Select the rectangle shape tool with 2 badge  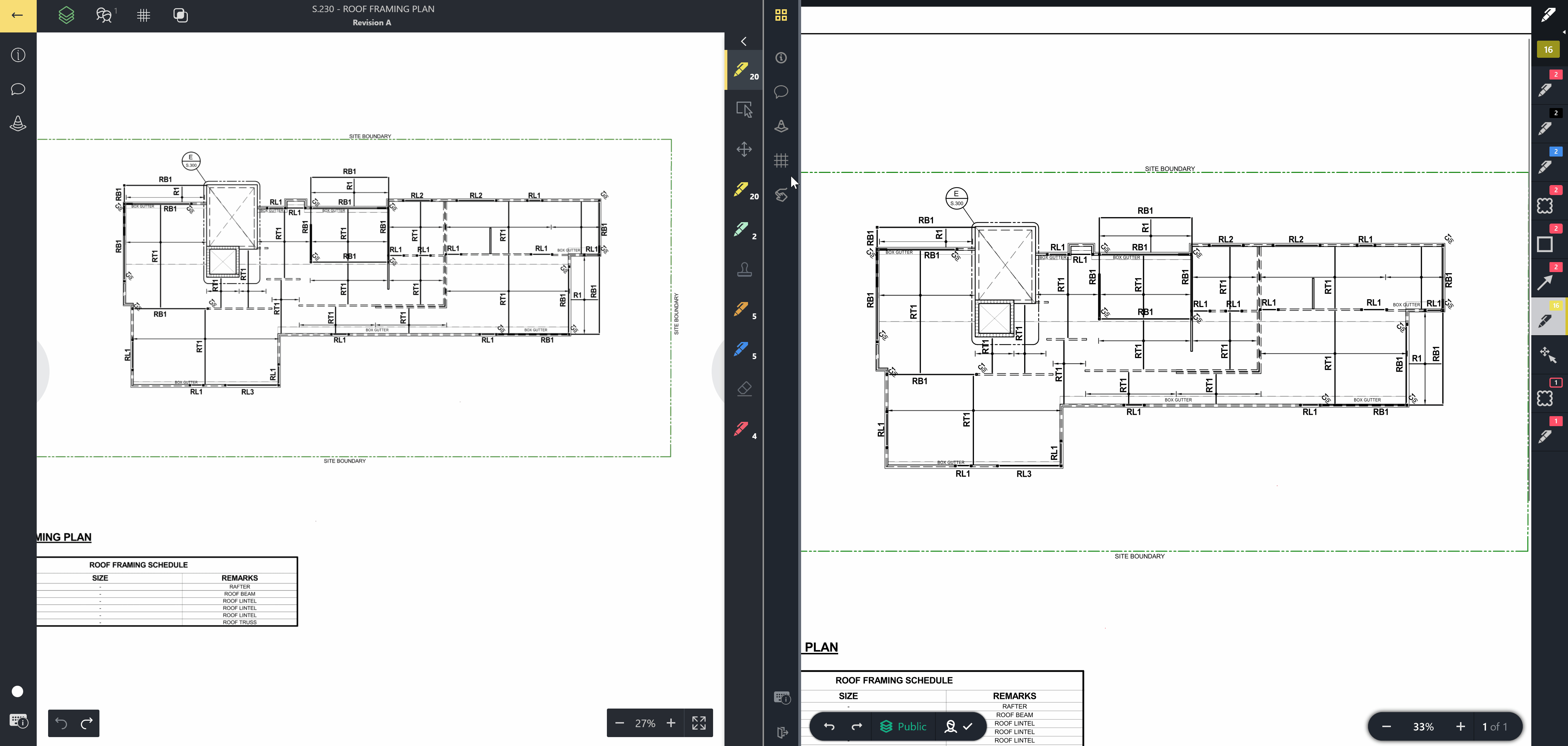pos(1549,239)
